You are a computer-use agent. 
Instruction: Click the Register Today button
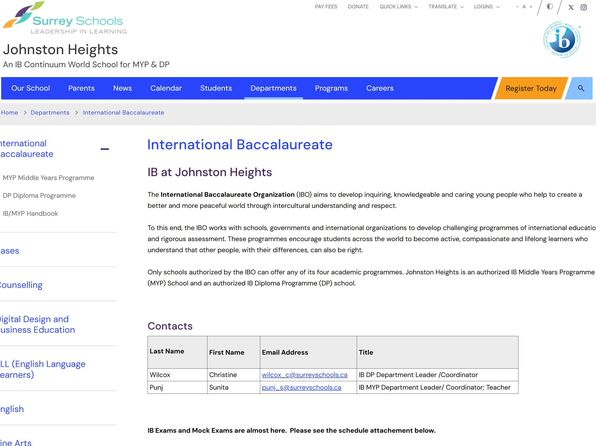coord(531,88)
